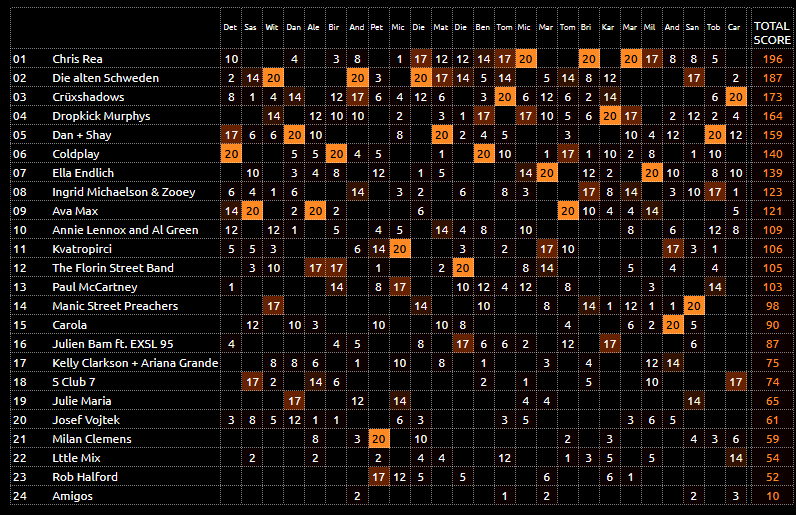Click the Carola entry name

(69, 325)
